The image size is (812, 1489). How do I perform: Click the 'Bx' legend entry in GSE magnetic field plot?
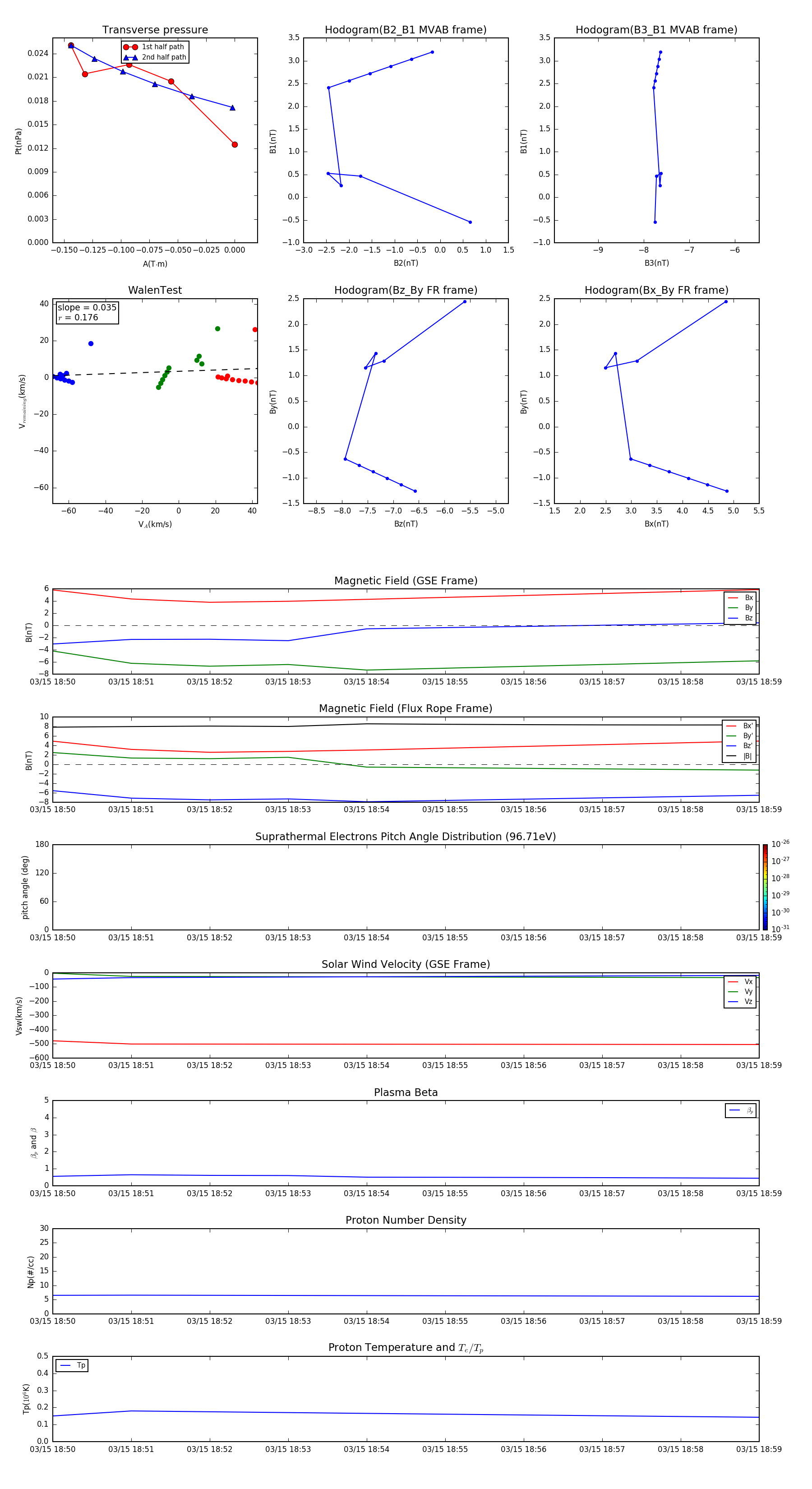(x=740, y=598)
